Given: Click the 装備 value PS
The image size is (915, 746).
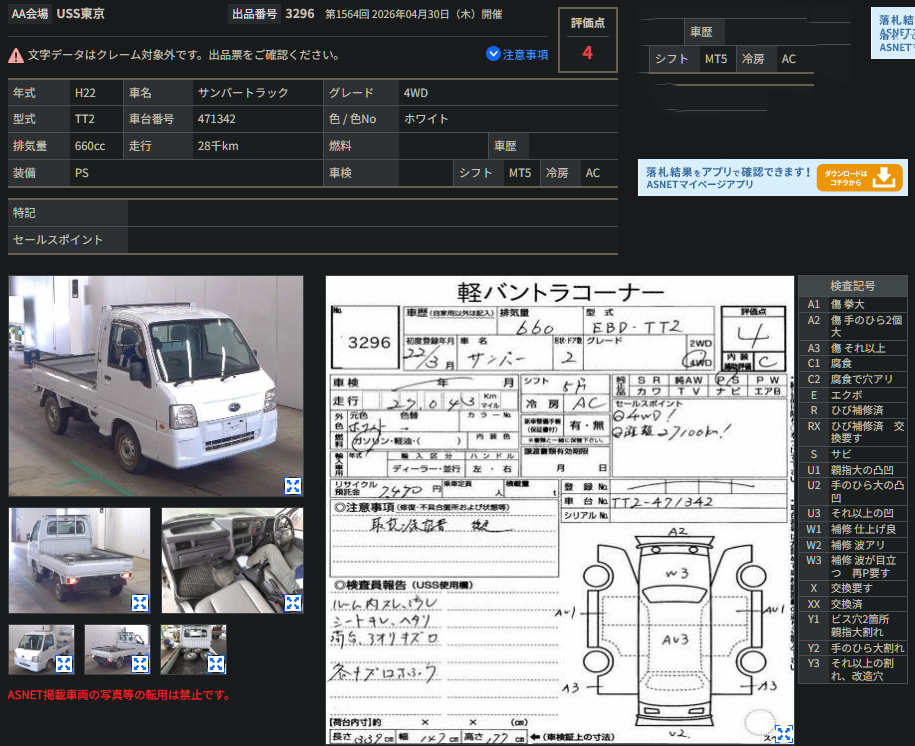Looking at the screenshot, I should coord(82,173).
